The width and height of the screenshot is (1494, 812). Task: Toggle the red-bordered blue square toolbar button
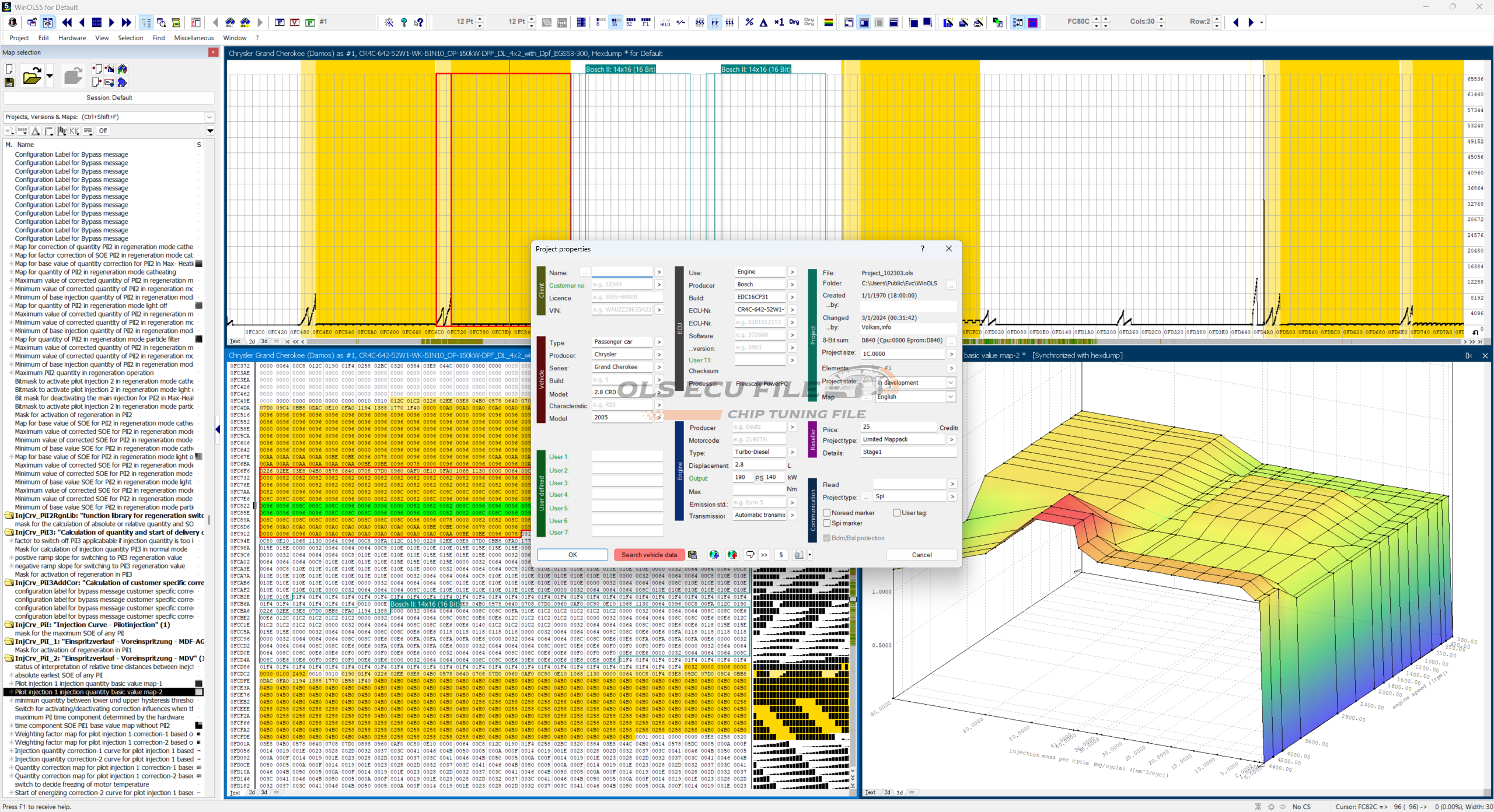(1033, 22)
